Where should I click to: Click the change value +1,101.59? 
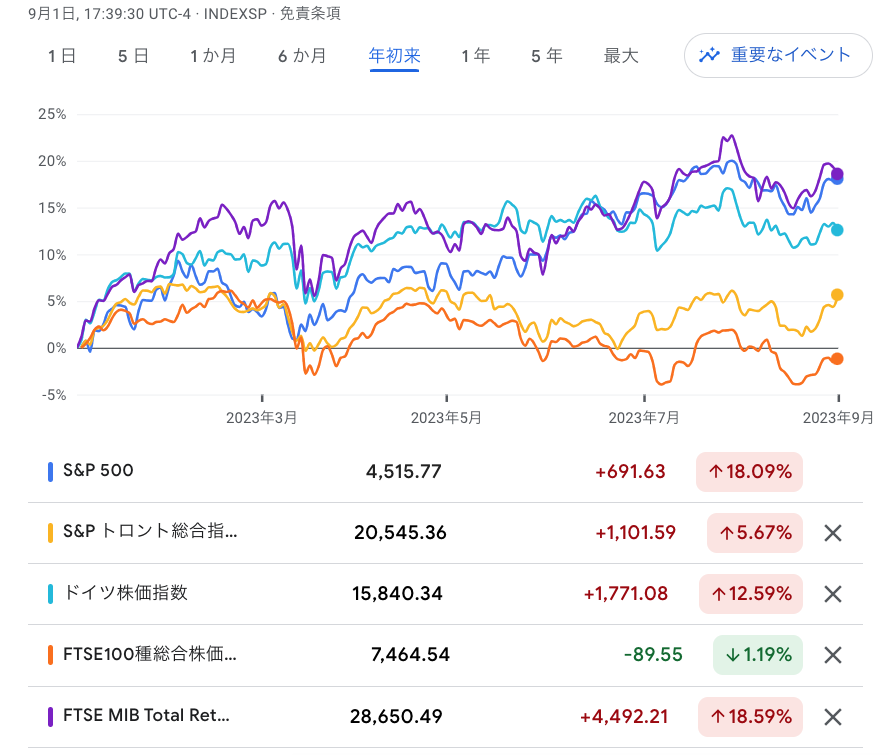[x=636, y=533]
